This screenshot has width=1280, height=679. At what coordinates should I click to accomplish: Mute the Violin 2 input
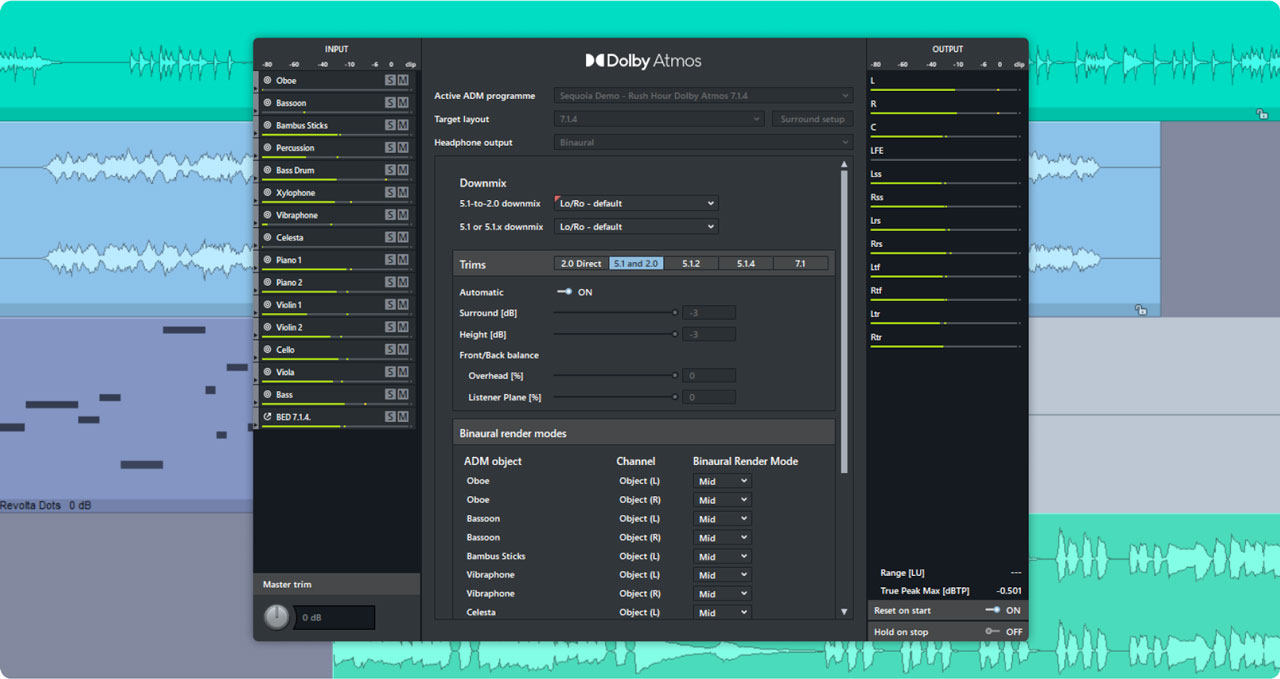click(x=403, y=327)
